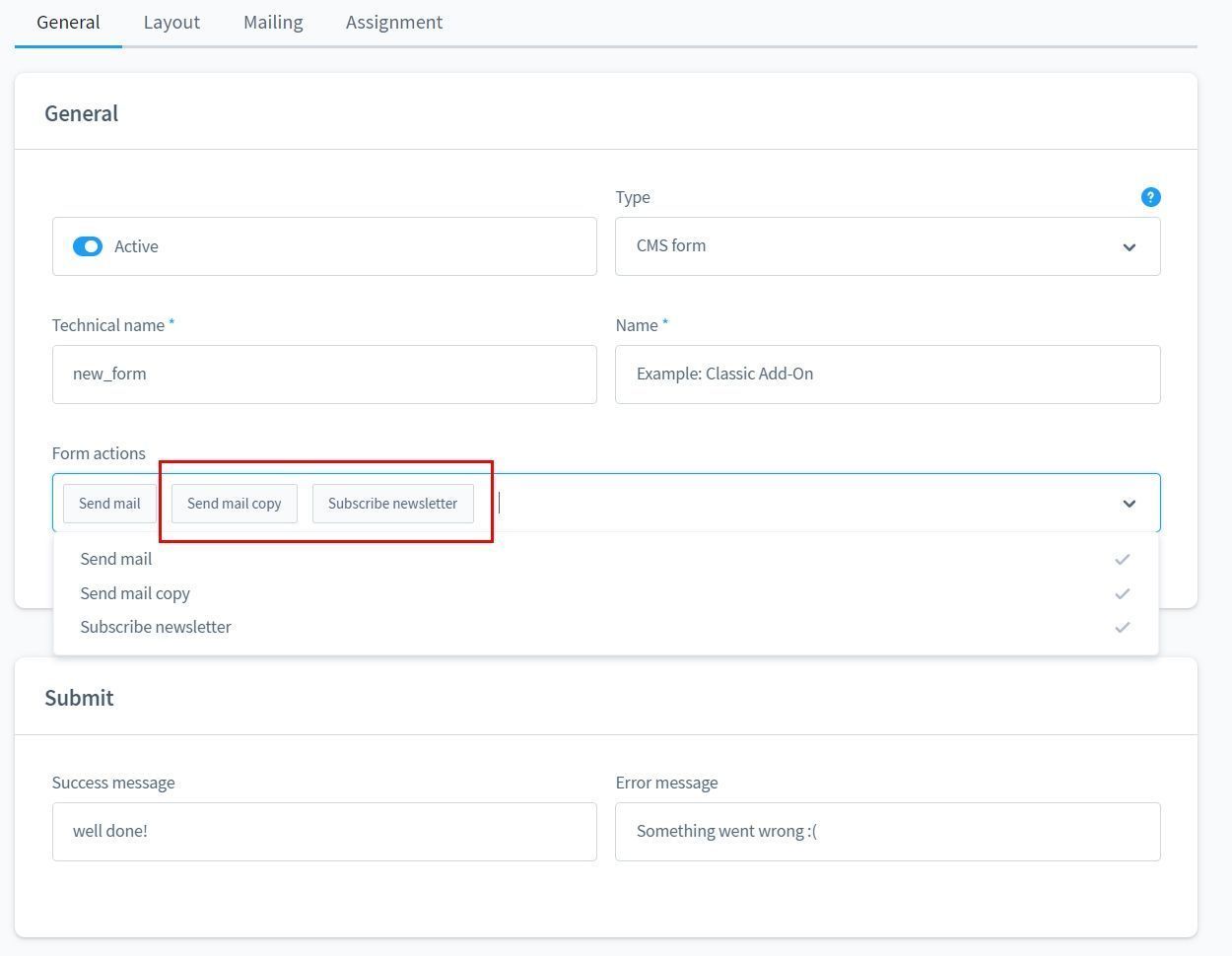Click the Send mail selected tag
Viewport: 1232px width, 956px height.
pos(109,504)
